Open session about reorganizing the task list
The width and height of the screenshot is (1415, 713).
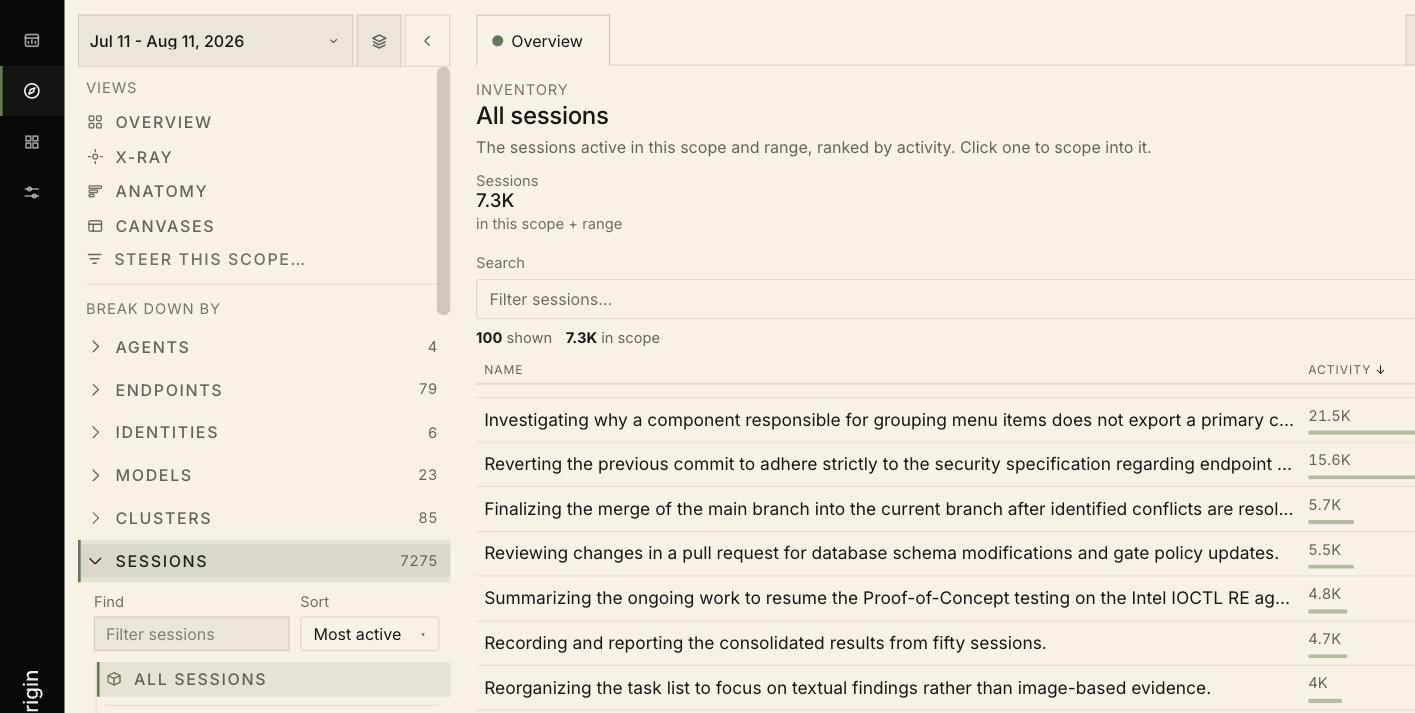[x=847, y=688]
